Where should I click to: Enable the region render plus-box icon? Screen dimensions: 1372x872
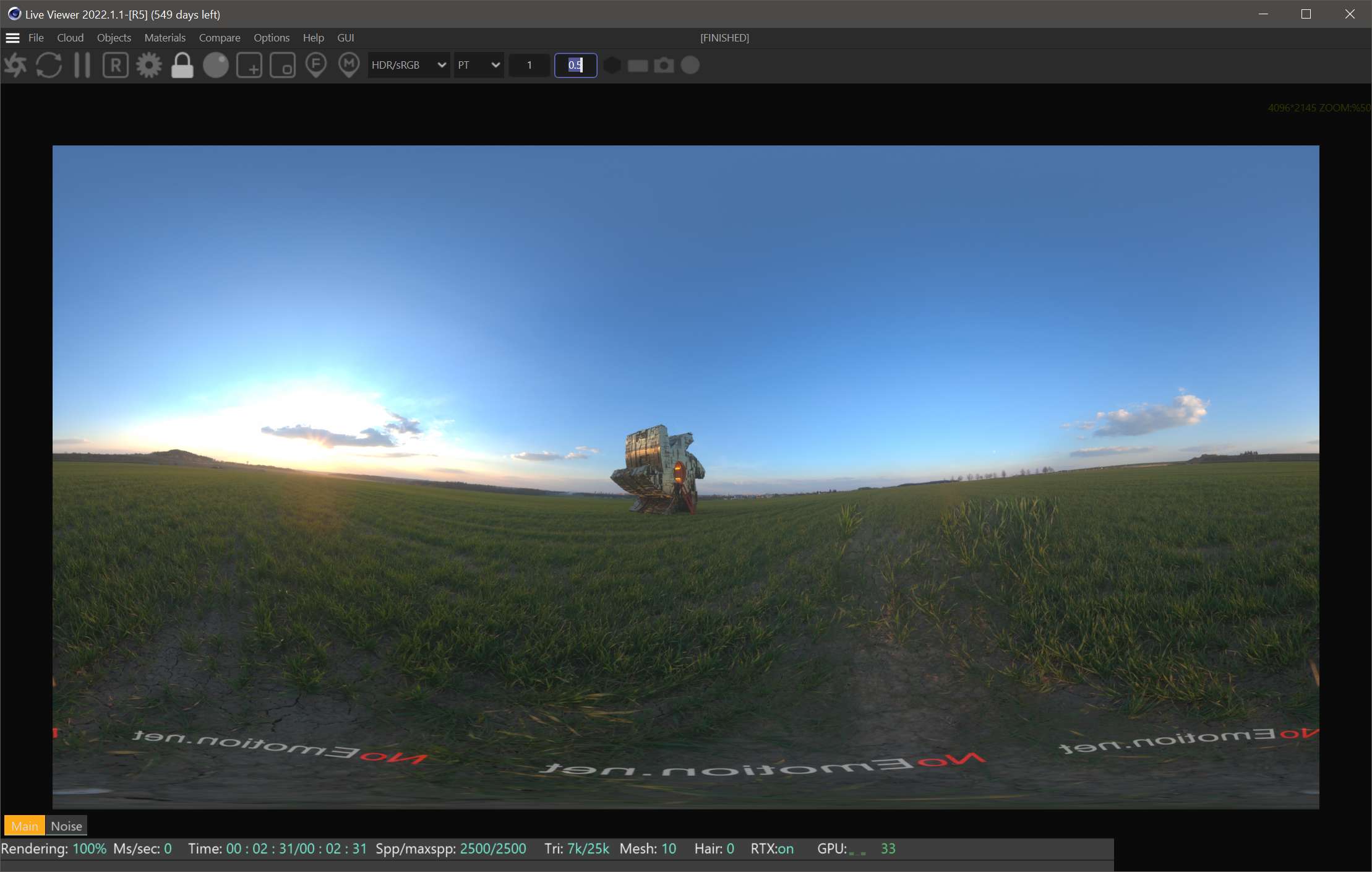click(x=249, y=65)
